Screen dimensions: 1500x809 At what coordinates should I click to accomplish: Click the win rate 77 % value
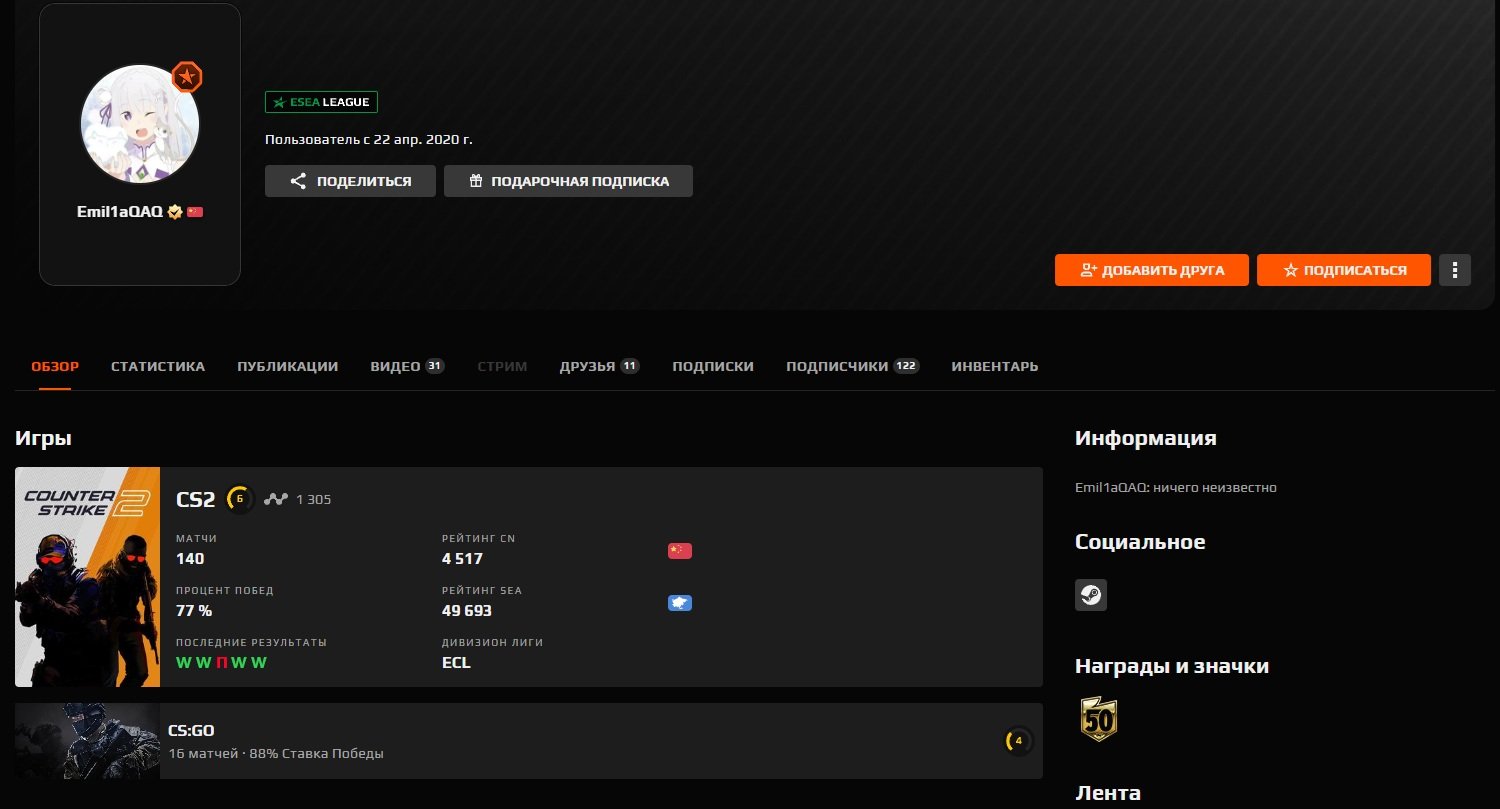click(194, 610)
